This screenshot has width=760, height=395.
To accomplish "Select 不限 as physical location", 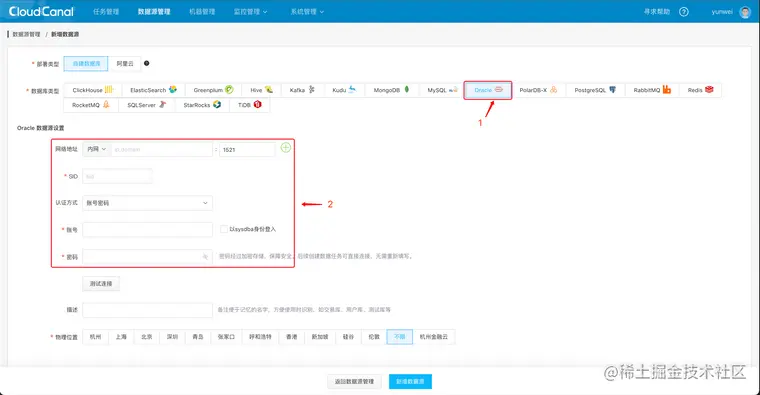I will pyautogui.click(x=400, y=337).
